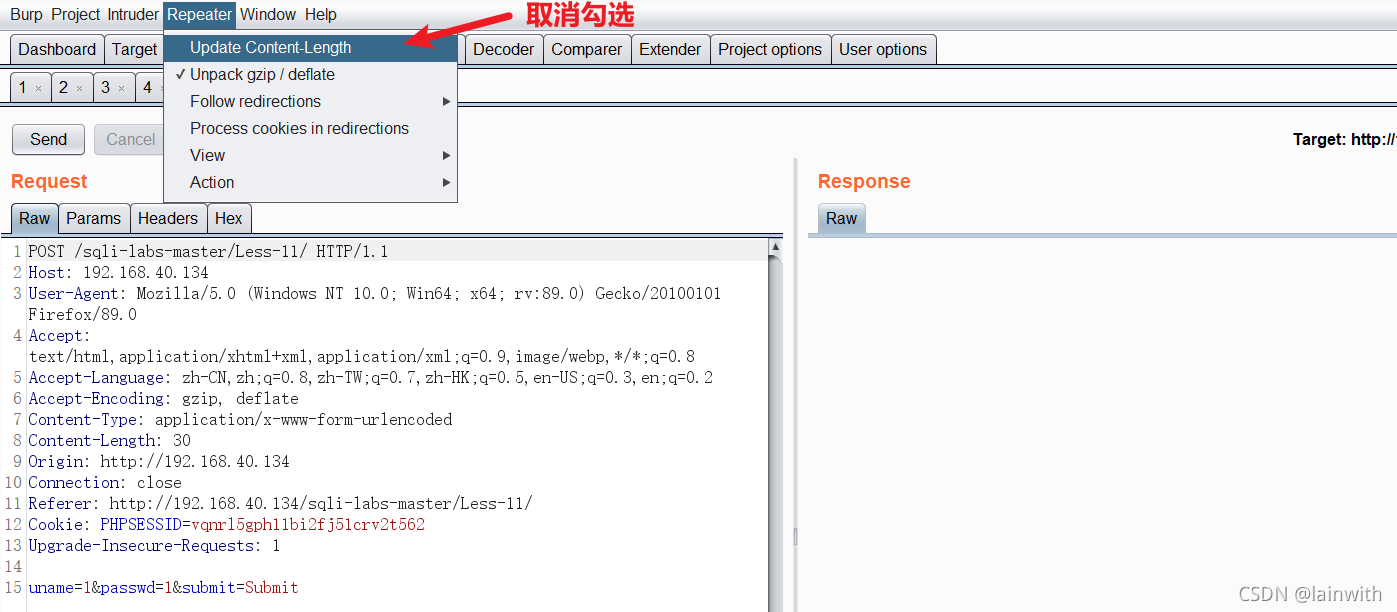The image size is (1397, 612).
Task: Click the Firefox/89.0 continuation line
Action: coord(82,315)
